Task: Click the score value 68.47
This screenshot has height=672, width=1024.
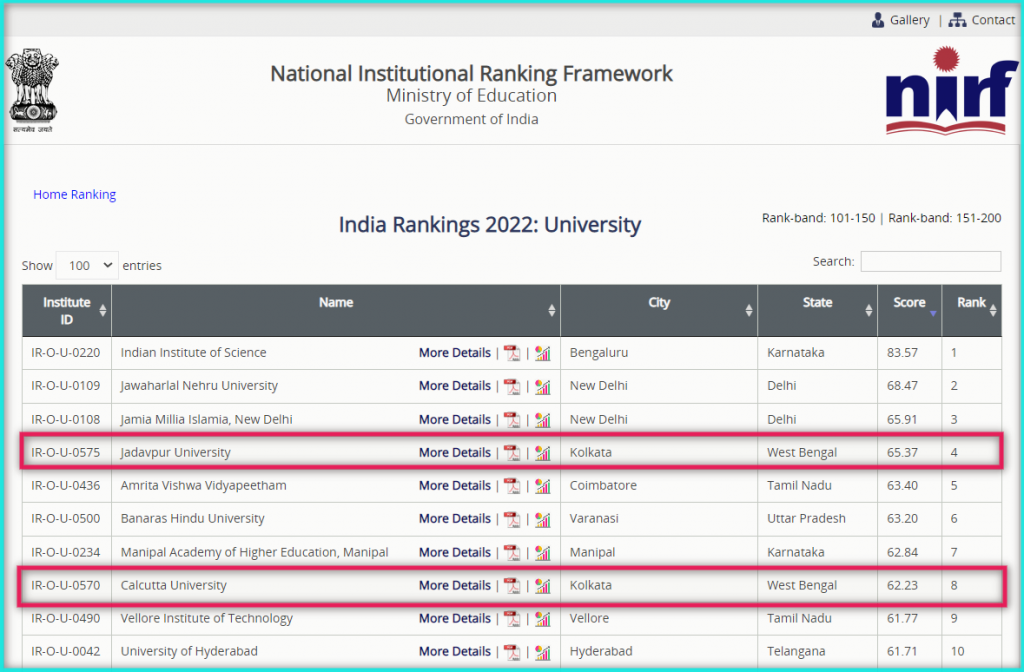Action: click(903, 386)
